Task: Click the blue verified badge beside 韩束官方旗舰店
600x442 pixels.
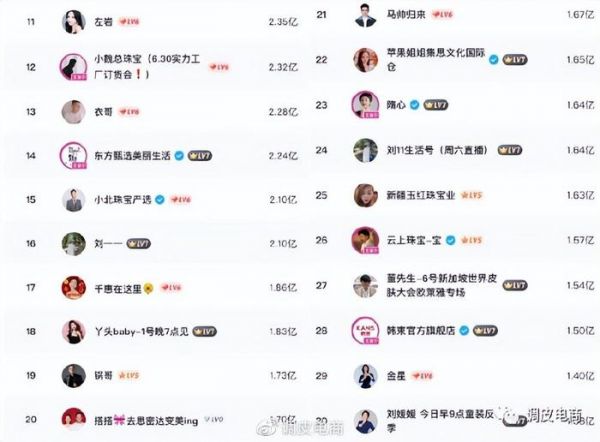Action: [x=464, y=330]
